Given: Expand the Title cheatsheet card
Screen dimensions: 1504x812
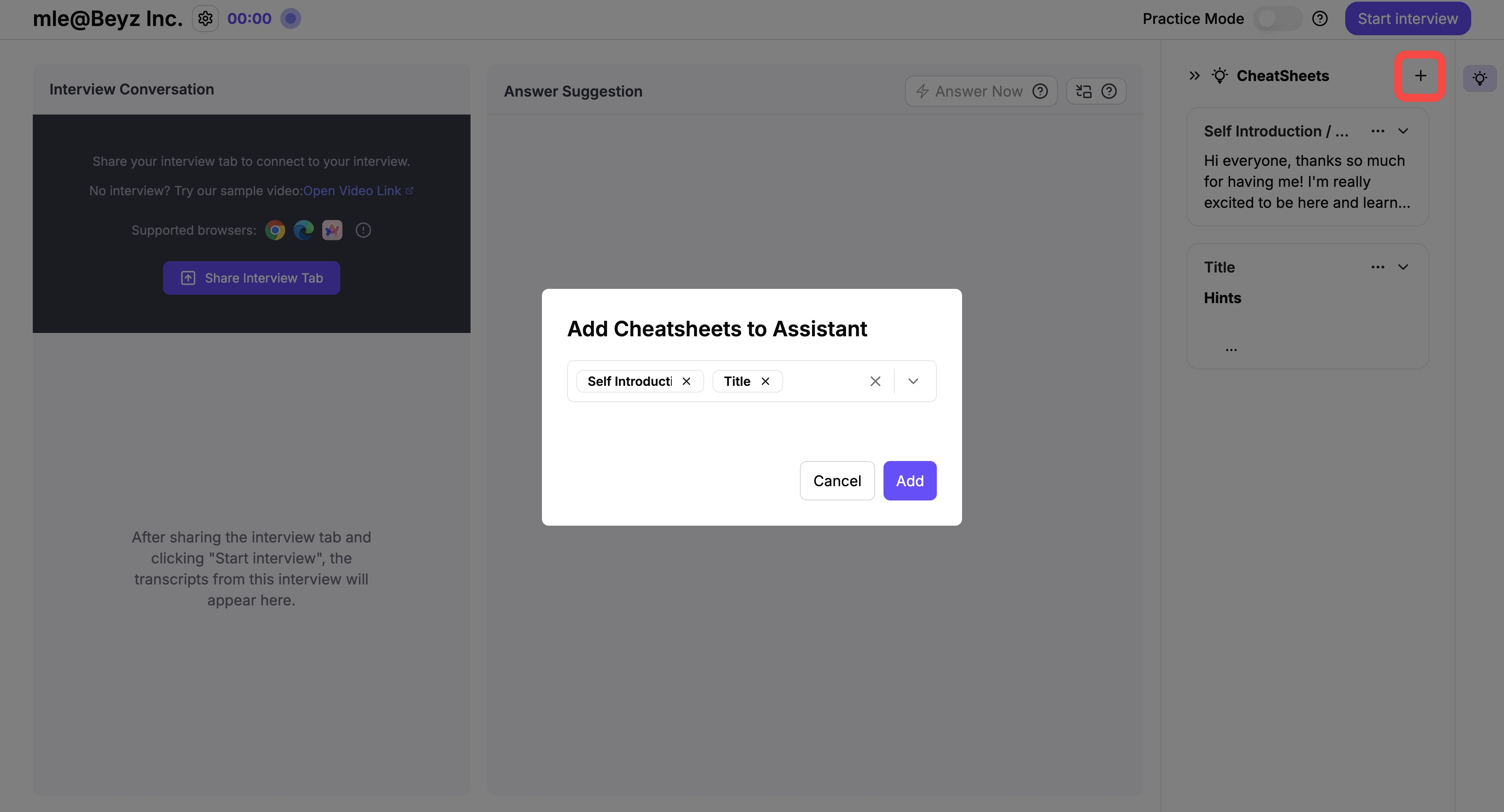Looking at the screenshot, I should 1403,267.
